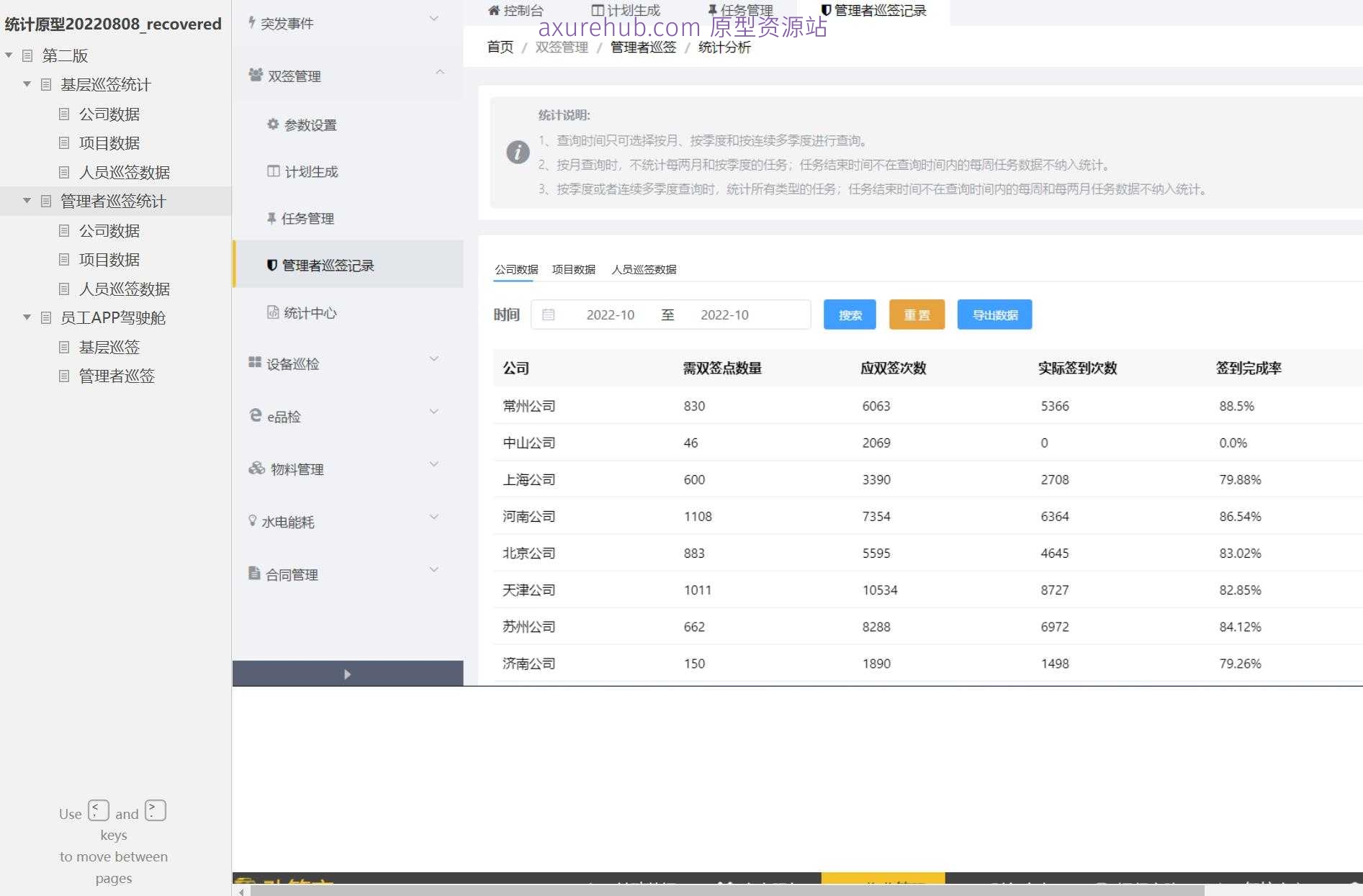Click the e品检 logo icon
This screenshot has height=896, width=1363.
(x=256, y=415)
